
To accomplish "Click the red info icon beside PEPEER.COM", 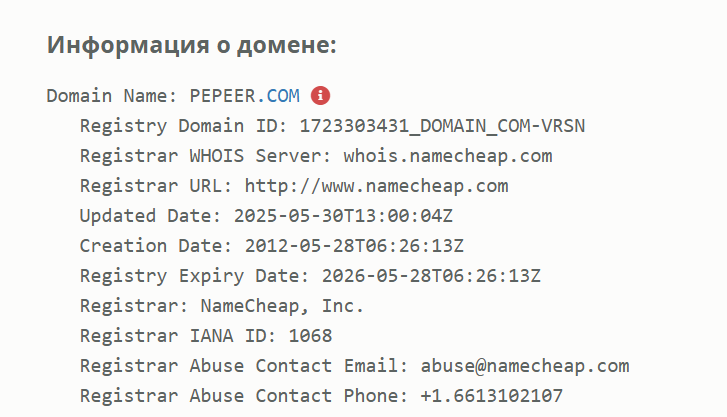I will (x=320, y=96).
